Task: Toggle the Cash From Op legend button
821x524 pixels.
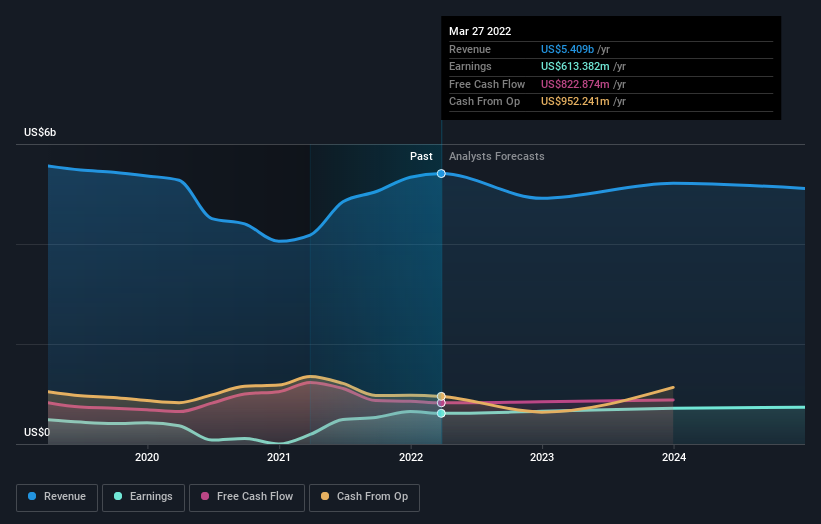Action: [x=364, y=497]
